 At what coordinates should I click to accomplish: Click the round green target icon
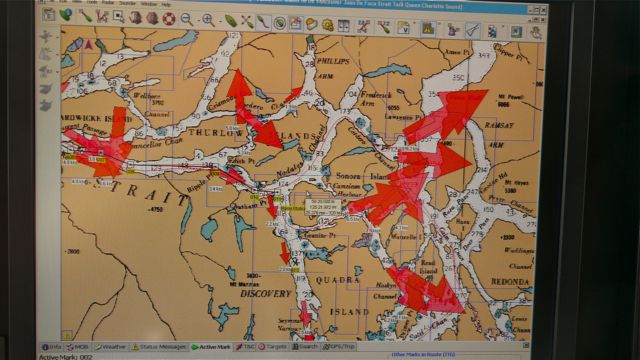(x=280, y=23)
